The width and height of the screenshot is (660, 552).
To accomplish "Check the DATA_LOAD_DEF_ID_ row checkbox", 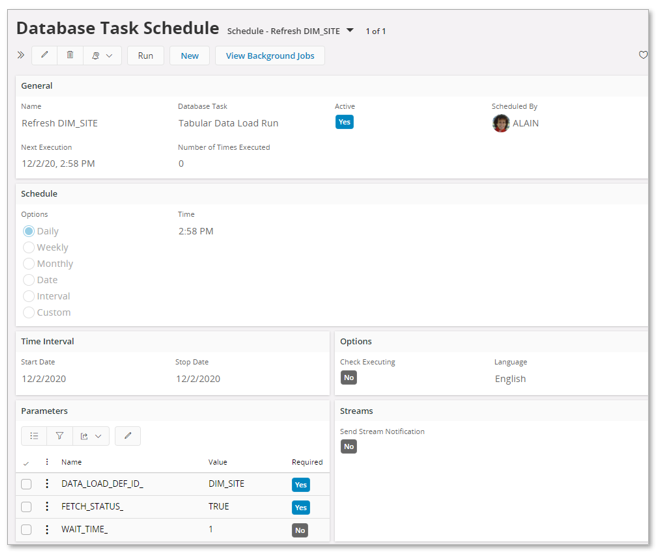I will (x=27, y=484).
